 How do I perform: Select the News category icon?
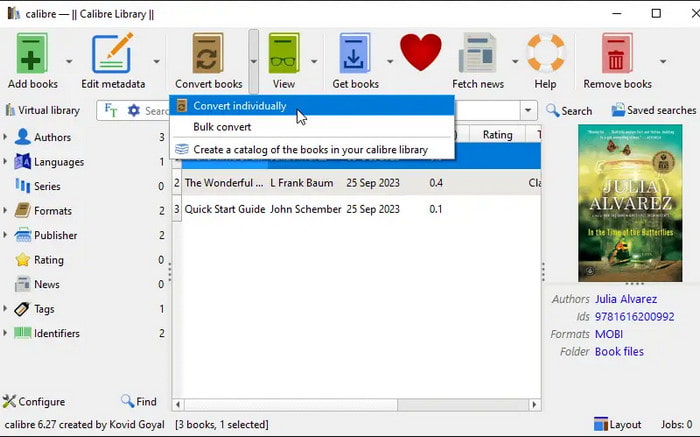[x=22, y=284]
